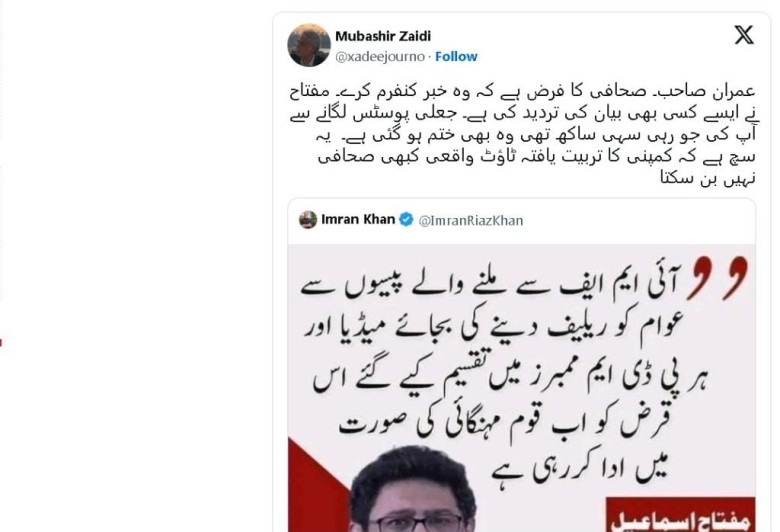The height and width of the screenshot is (532, 780).
Task: Click the X logo icon
Action: click(x=744, y=35)
